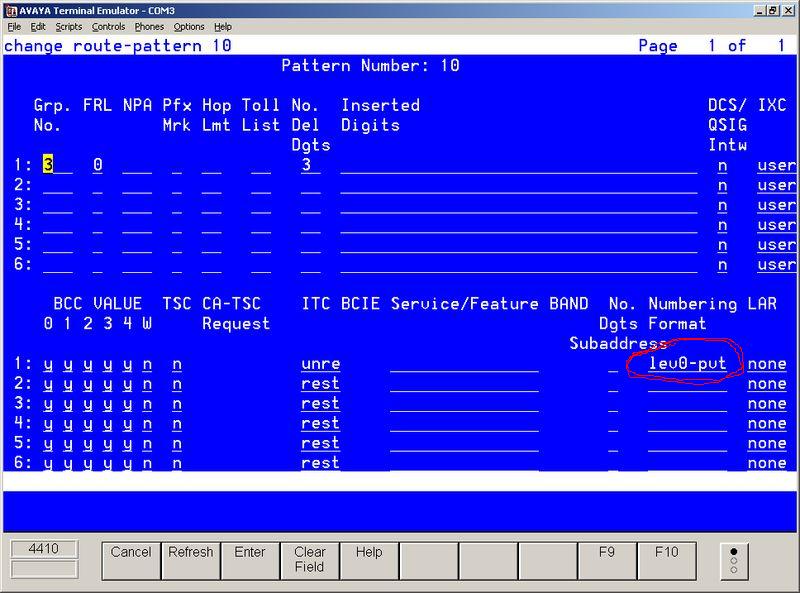
Task: Click the Clear Field button
Action: (x=310, y=561)
